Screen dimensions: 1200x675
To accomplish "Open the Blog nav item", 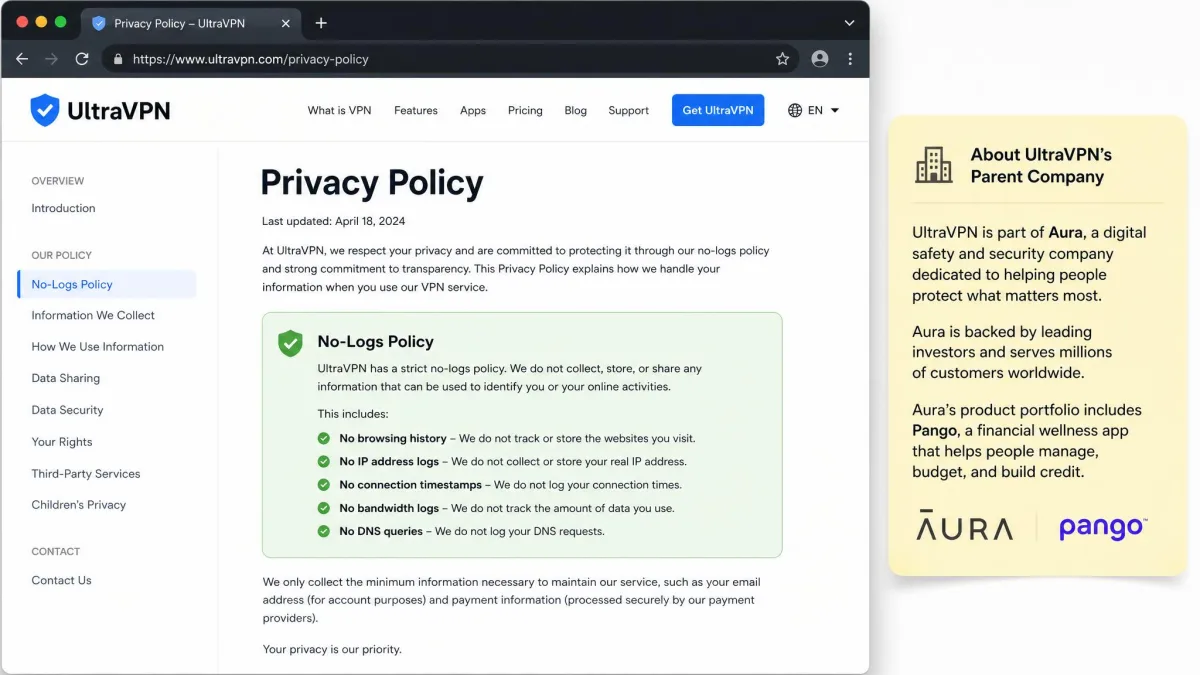I will click(576, 110).
